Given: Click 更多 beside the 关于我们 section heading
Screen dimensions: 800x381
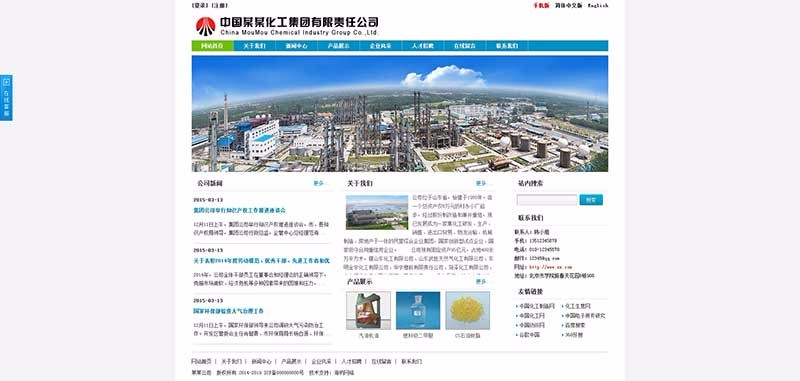Looking at the screenshot, I should 481,183.
